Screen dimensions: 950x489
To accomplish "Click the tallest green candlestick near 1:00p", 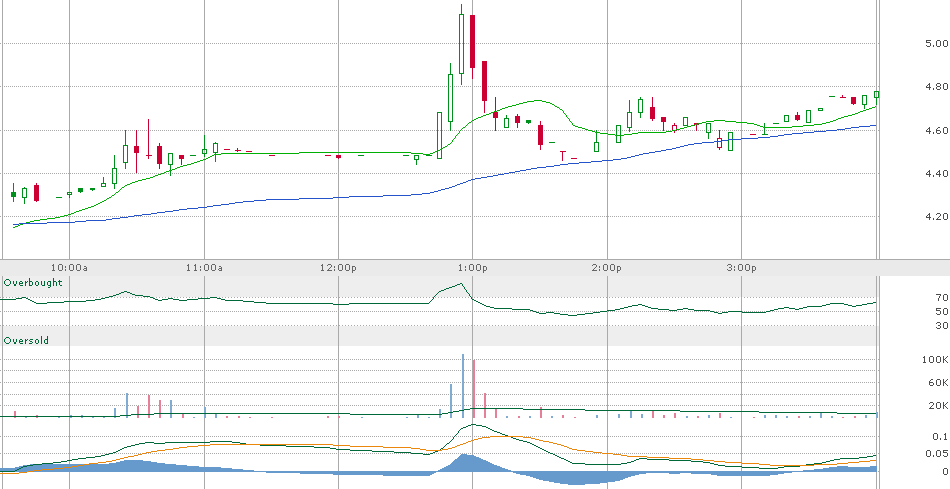I will coord(462,42).
